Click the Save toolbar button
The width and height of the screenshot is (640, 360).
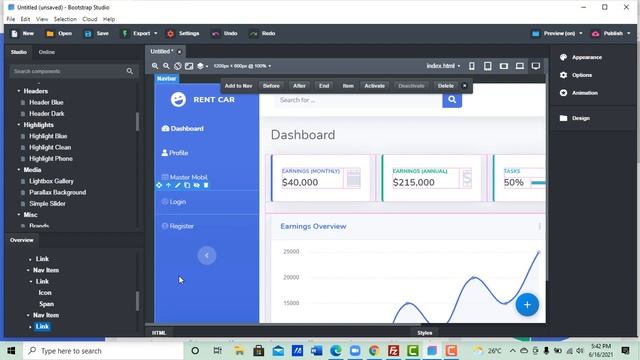click(x=96, y=33)
